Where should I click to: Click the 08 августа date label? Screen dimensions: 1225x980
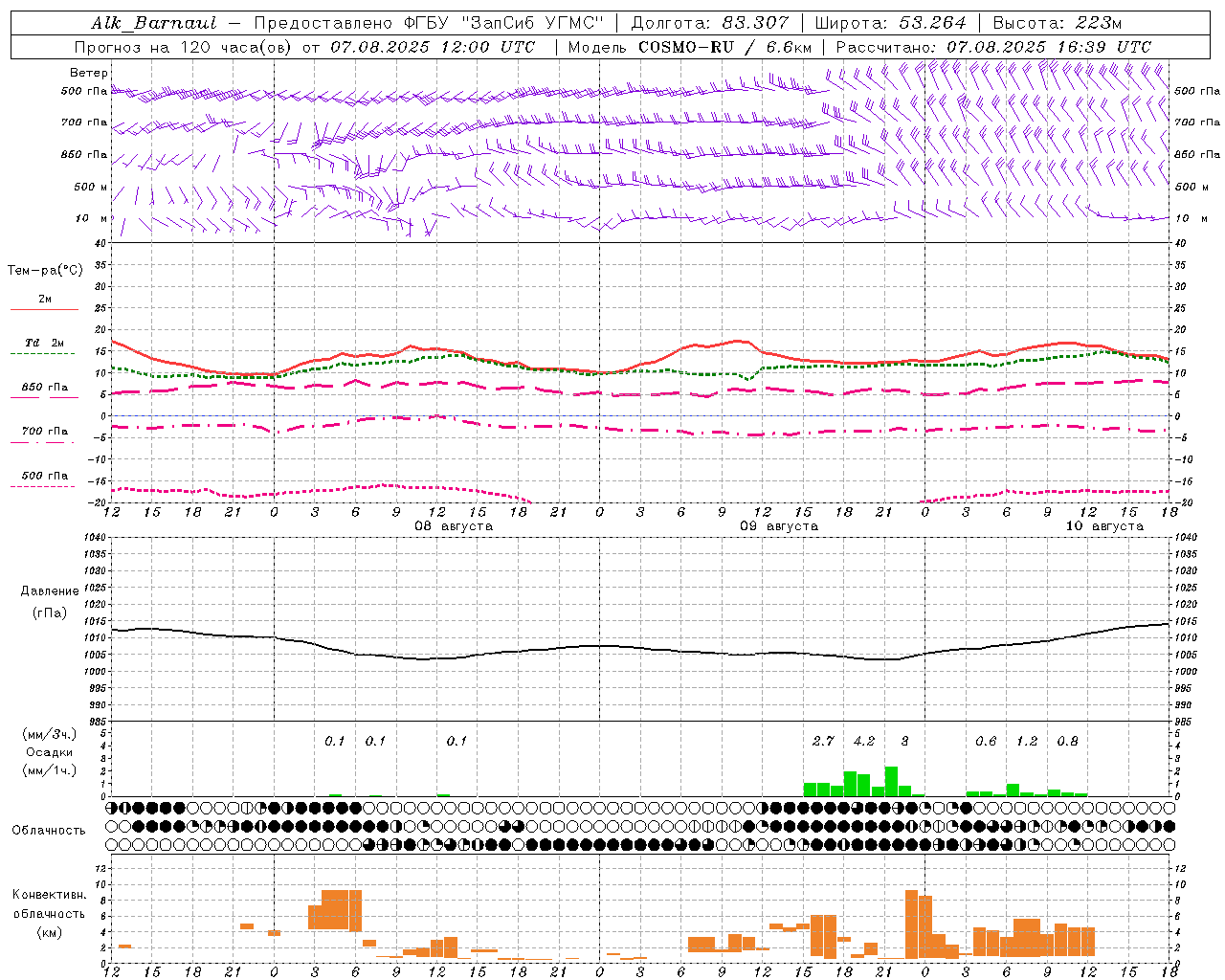pyautogui.click(x=453, y=526)
